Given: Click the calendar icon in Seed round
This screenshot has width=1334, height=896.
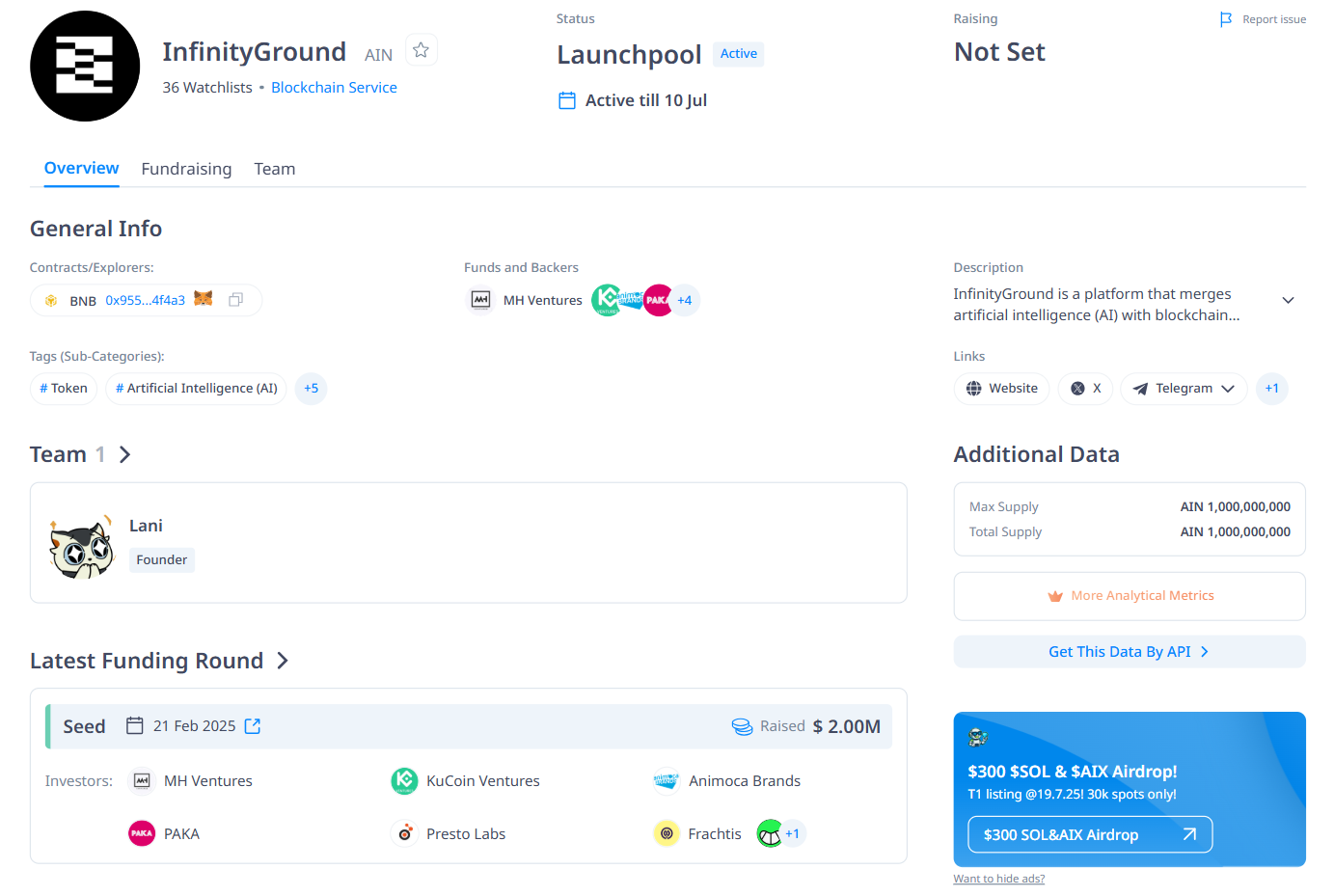Looking at the screenshot, I should coord(135,725).
